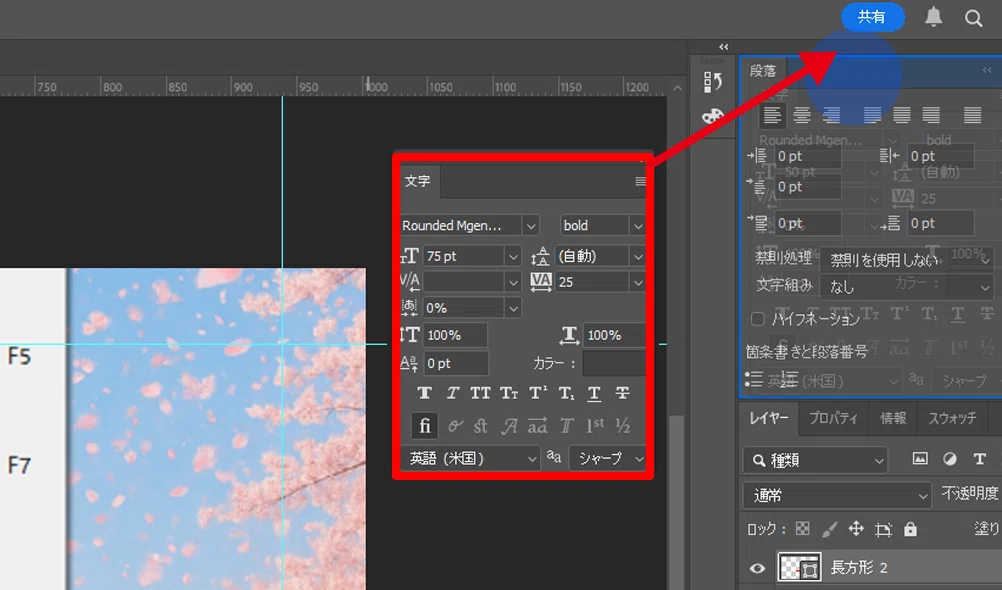The height and width of the screenshot is (590, 1002).
Task: Open the tsume 0% dropdown
Action: (x=513, y=308)
